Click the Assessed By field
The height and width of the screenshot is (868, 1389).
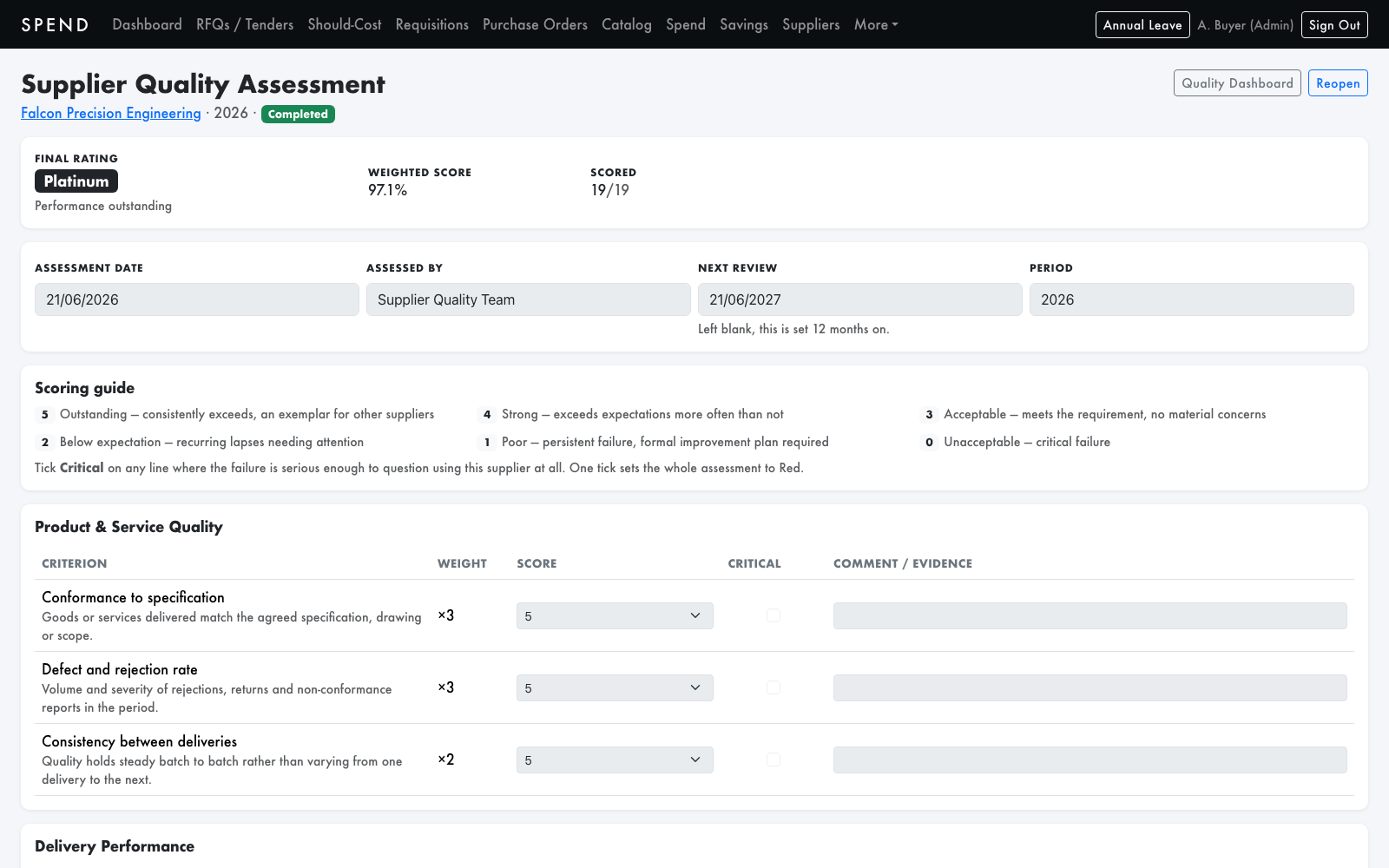(529, 299)
